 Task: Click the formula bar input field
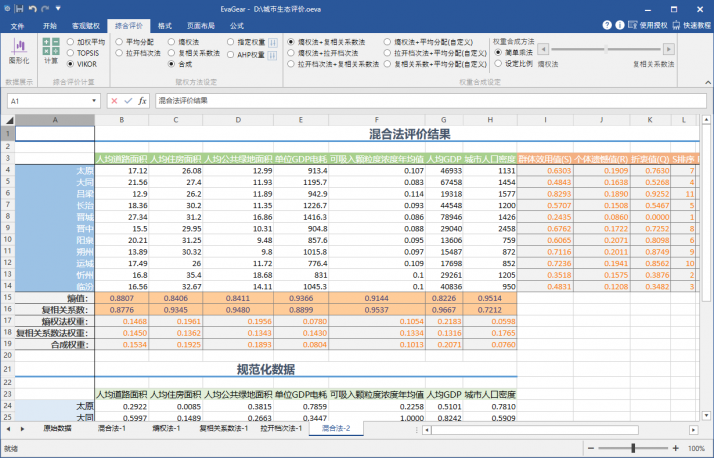click(x=430, y=101)
